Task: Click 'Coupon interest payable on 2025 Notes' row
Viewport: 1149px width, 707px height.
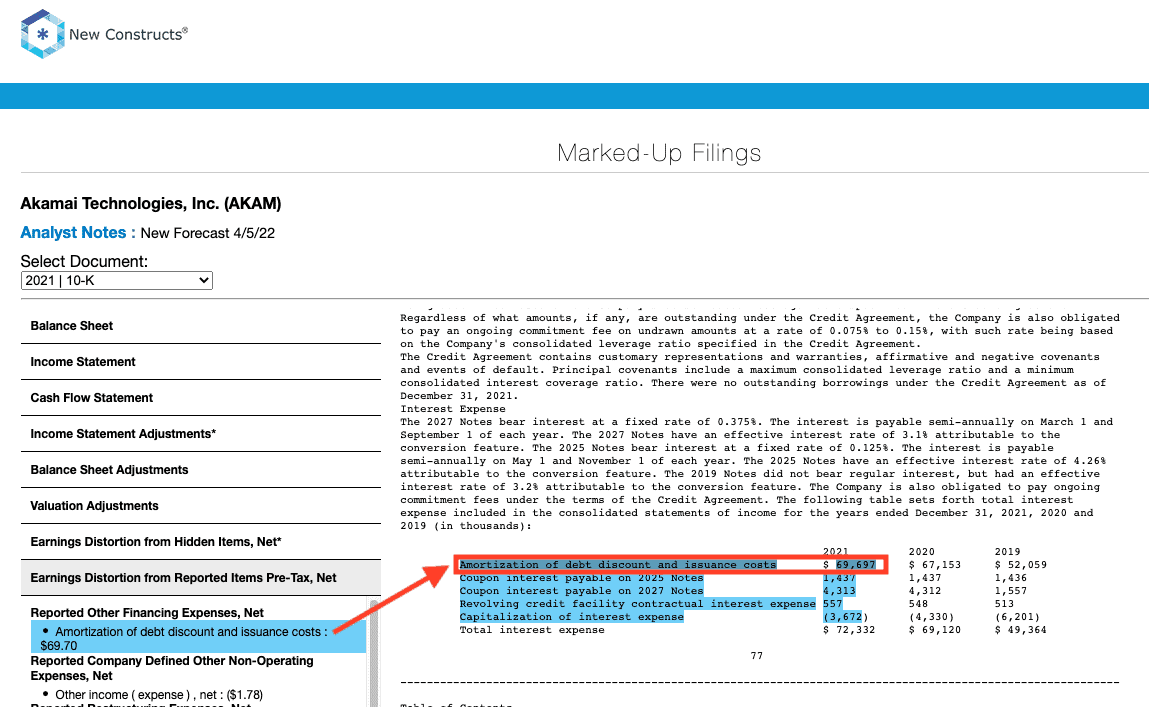Action: point(581,578)
